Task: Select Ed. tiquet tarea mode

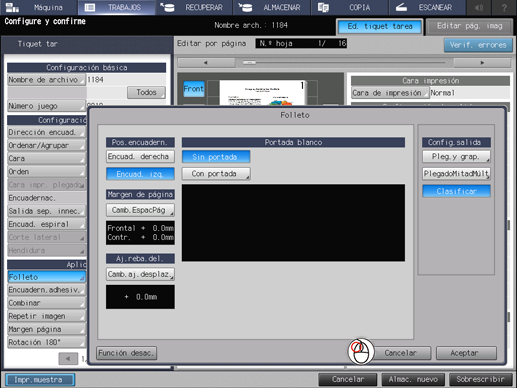Action: tap(380, 26)
